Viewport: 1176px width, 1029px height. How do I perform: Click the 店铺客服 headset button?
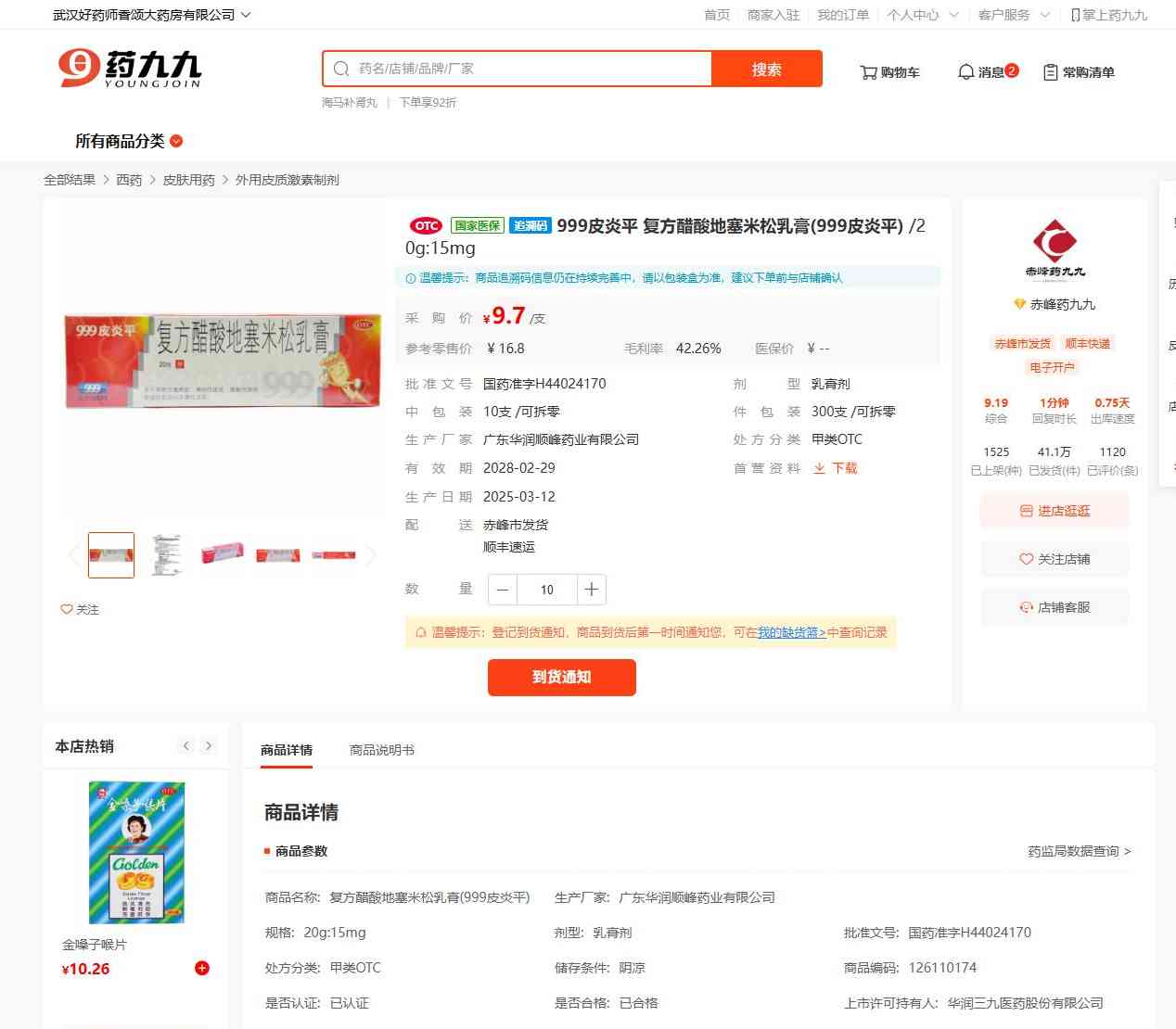[1055, 607]
